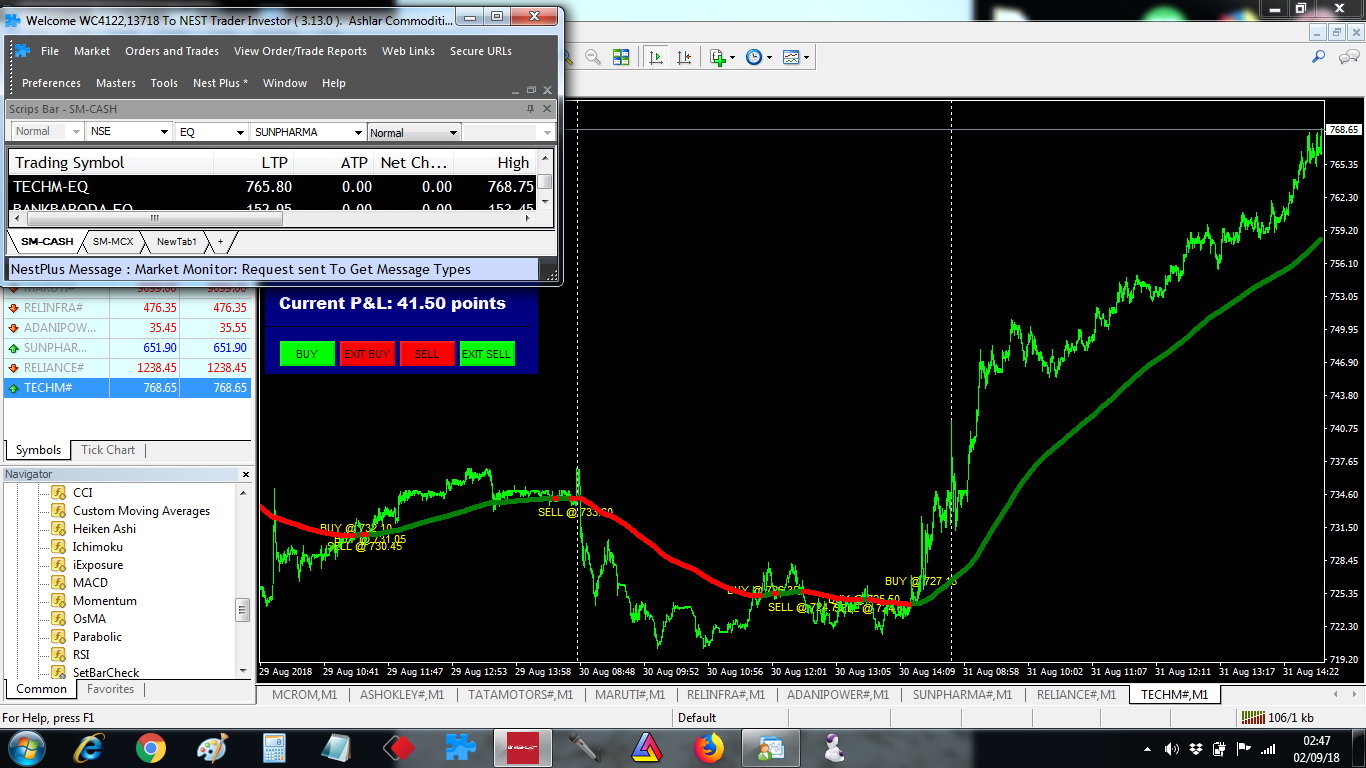Viewport: 1366px width, 768px height.
Task: Open the Orders and Trades menu
Action: tap(172, 51)
